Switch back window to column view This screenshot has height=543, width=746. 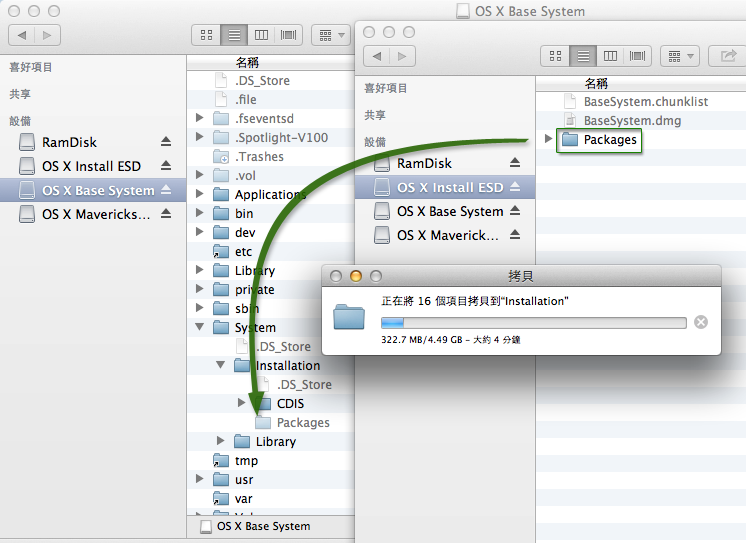[261, 35]
